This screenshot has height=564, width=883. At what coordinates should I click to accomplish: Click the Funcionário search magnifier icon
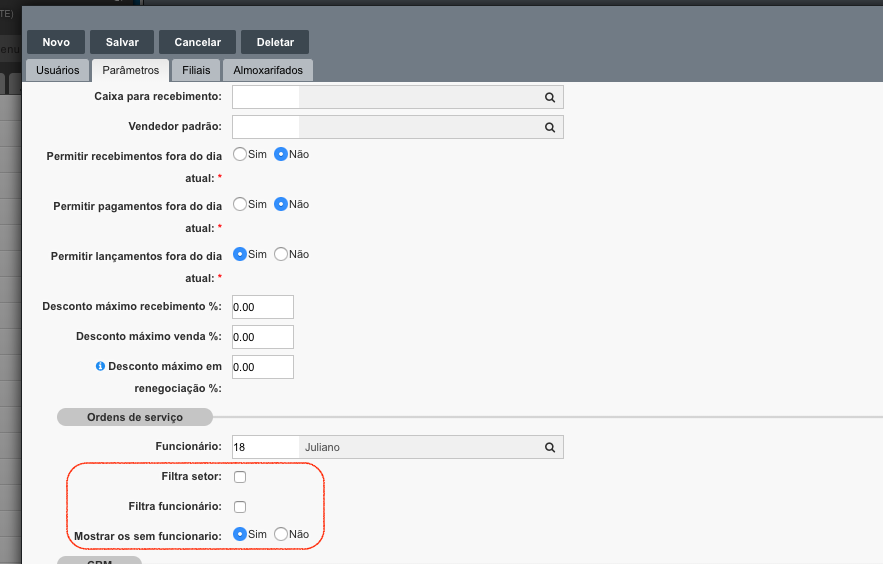click(x=549, y=447)
